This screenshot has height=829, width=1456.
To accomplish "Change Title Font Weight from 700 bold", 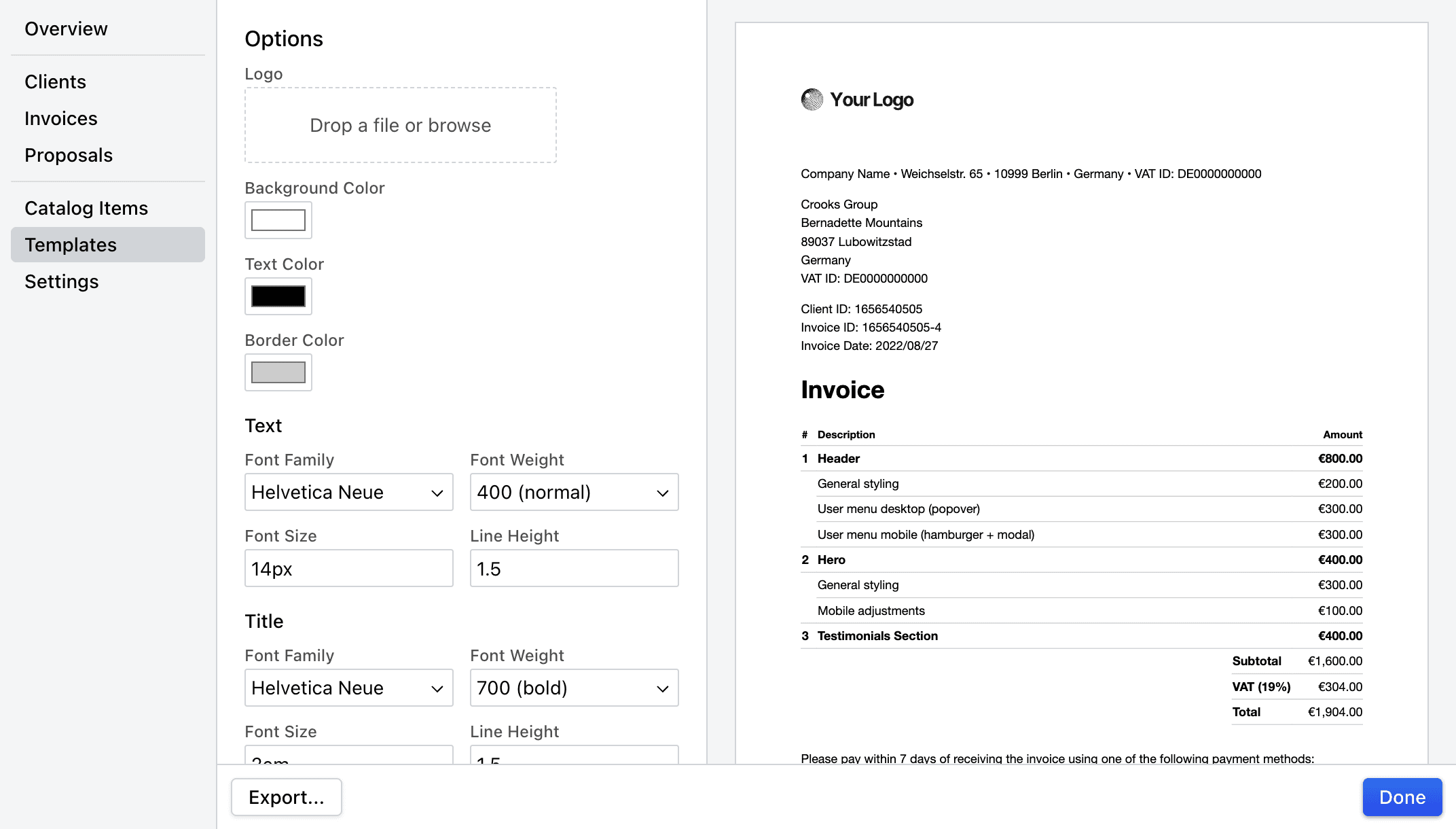I will 573,688.
